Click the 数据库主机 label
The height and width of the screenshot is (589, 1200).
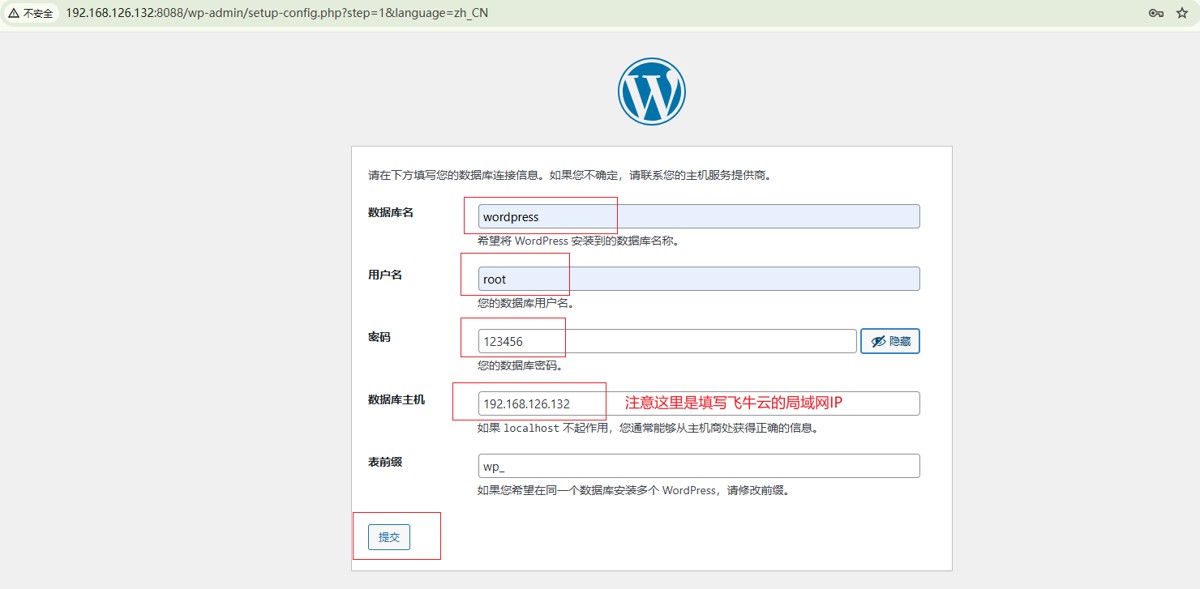click(396, 400)
